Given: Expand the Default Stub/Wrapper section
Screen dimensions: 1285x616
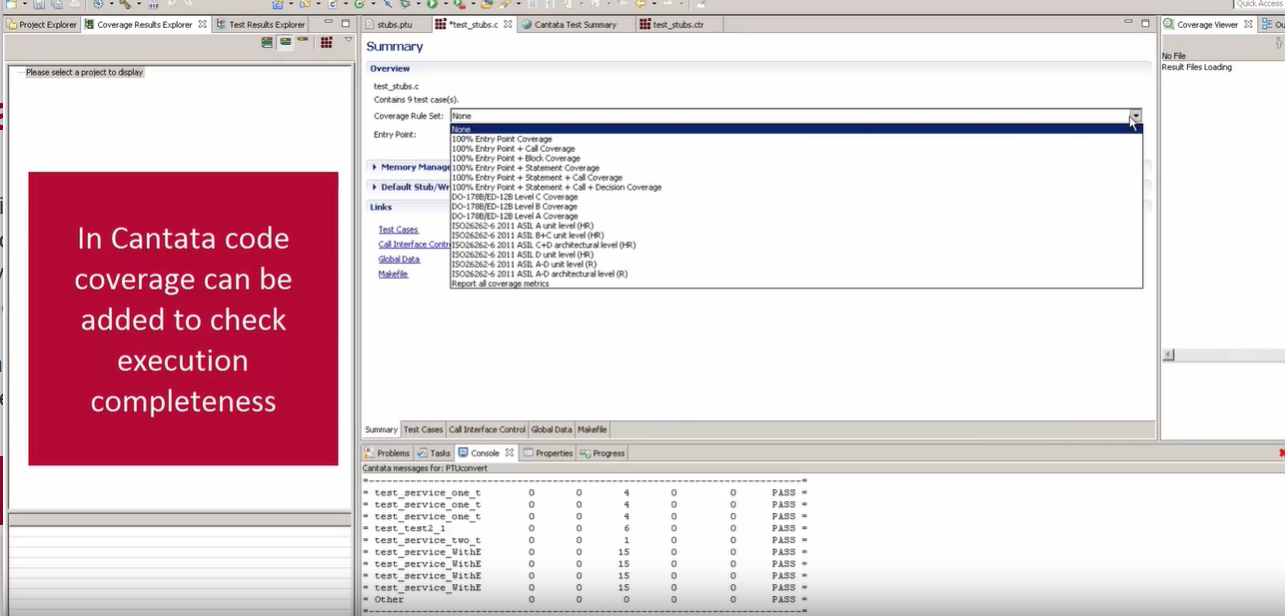Looking at the screenshot, I should click(374, 187).
